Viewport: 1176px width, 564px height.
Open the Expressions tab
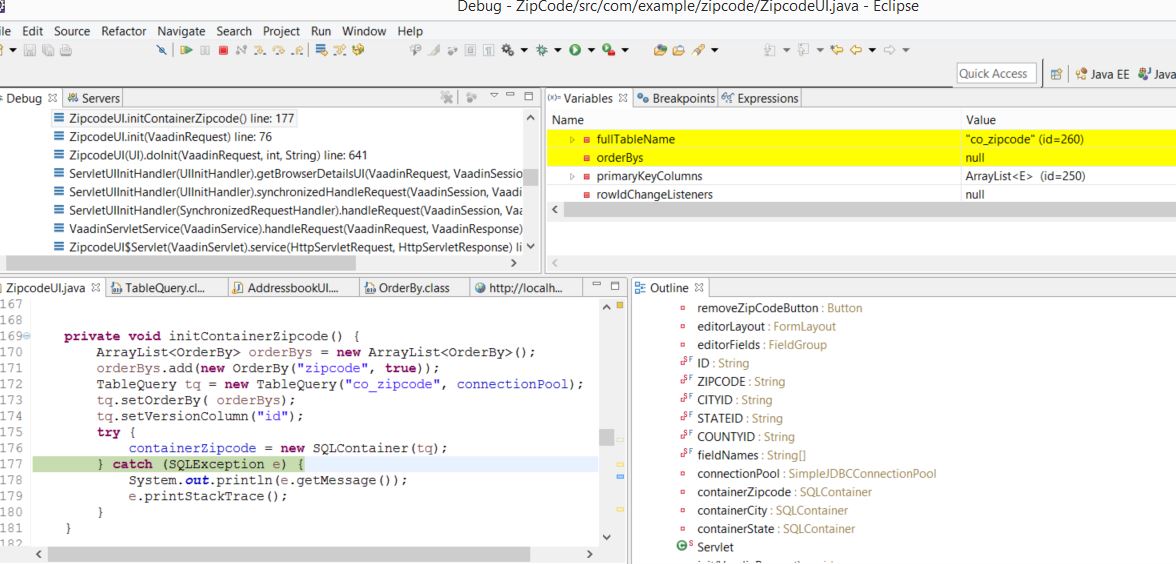[760, 98]
